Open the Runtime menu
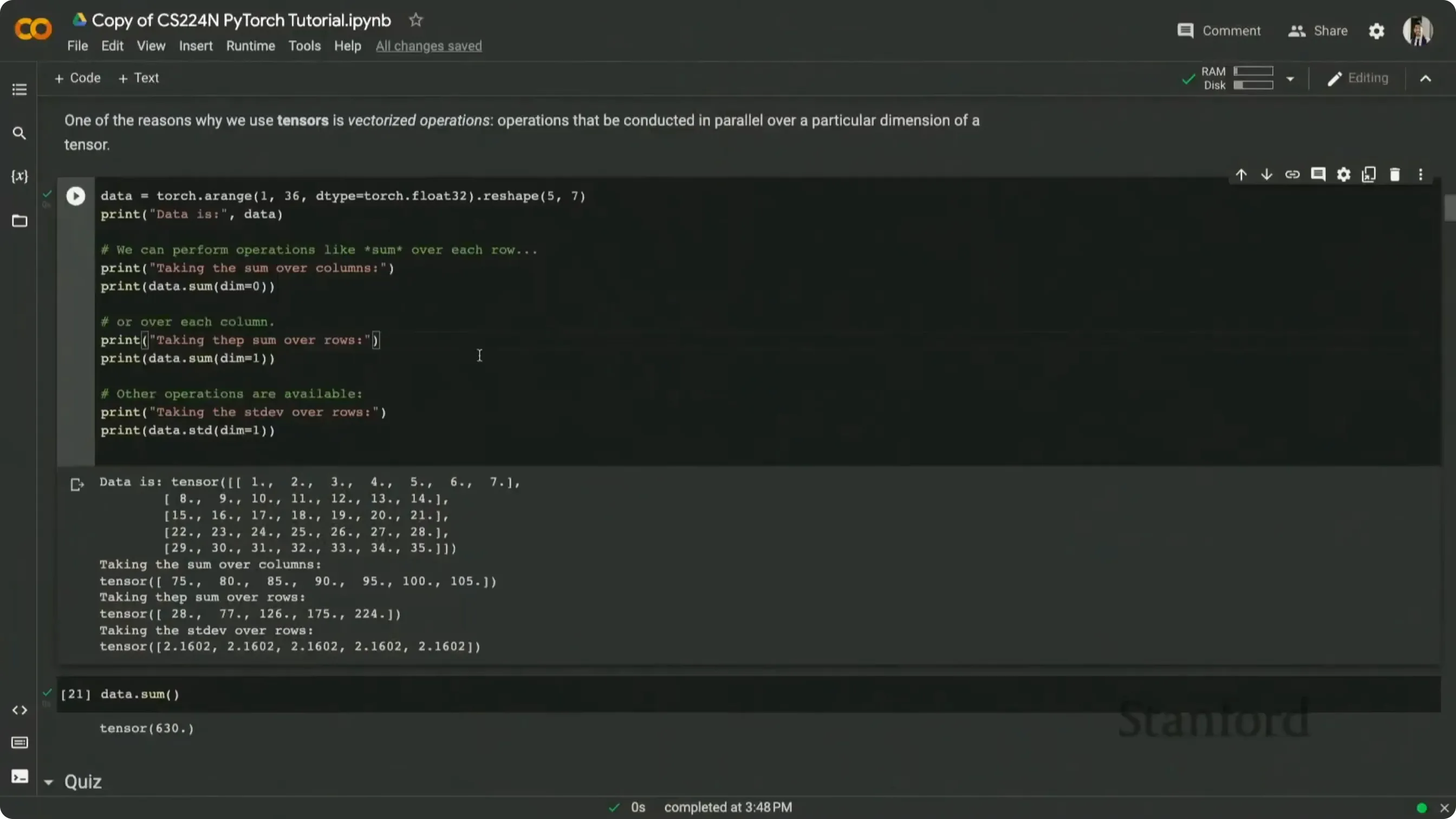Screen dimensions: 1456x819 (x=250, y=47)
